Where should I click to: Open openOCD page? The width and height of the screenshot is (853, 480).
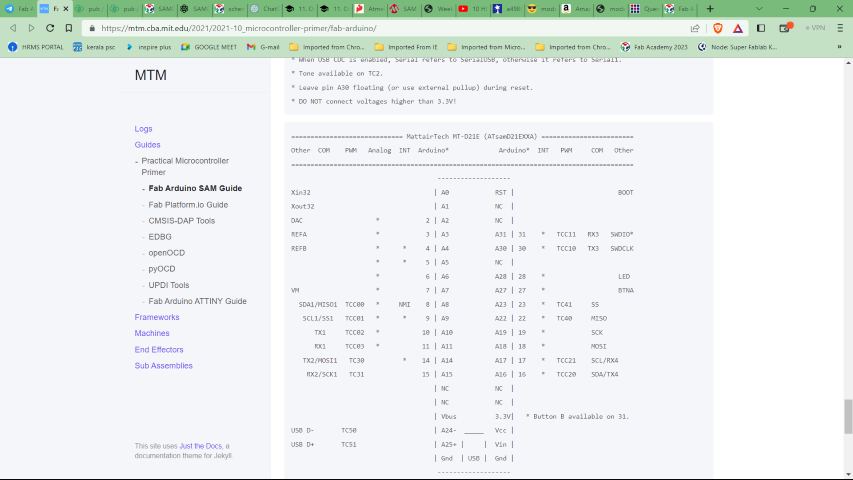click(x=166, y=253)
